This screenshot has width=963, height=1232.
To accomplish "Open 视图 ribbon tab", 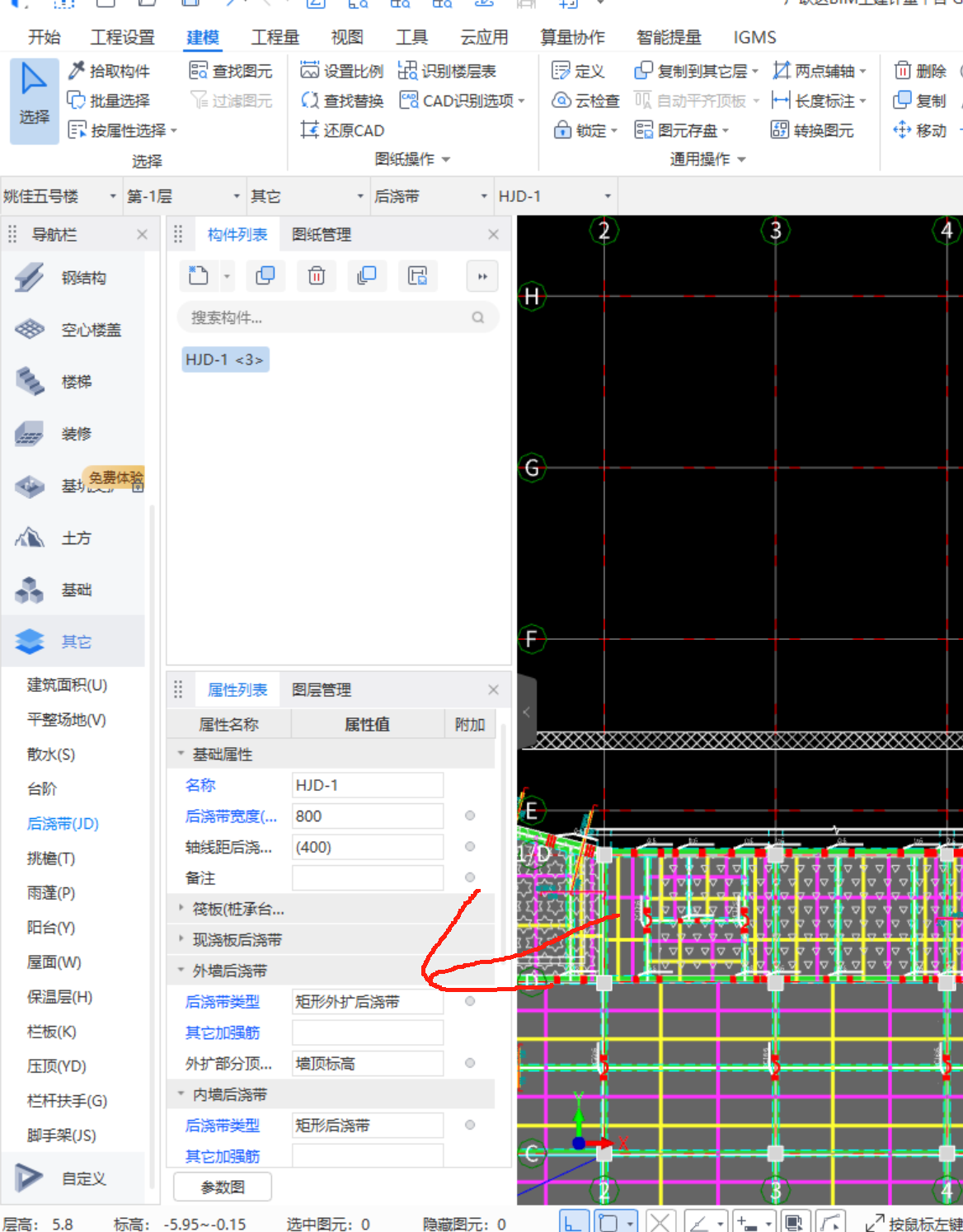I will 346,37.
